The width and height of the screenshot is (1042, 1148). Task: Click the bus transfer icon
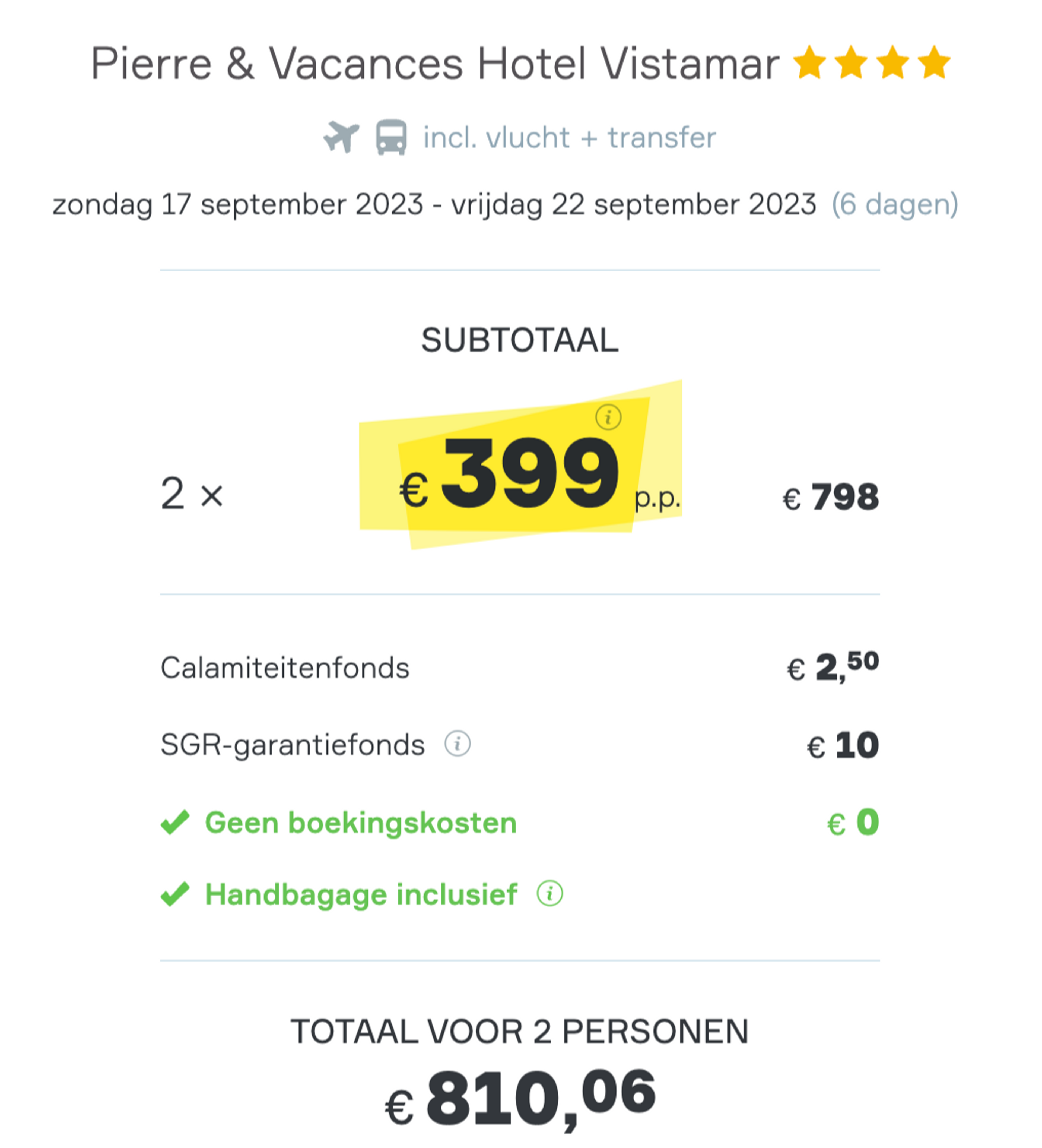392,137
